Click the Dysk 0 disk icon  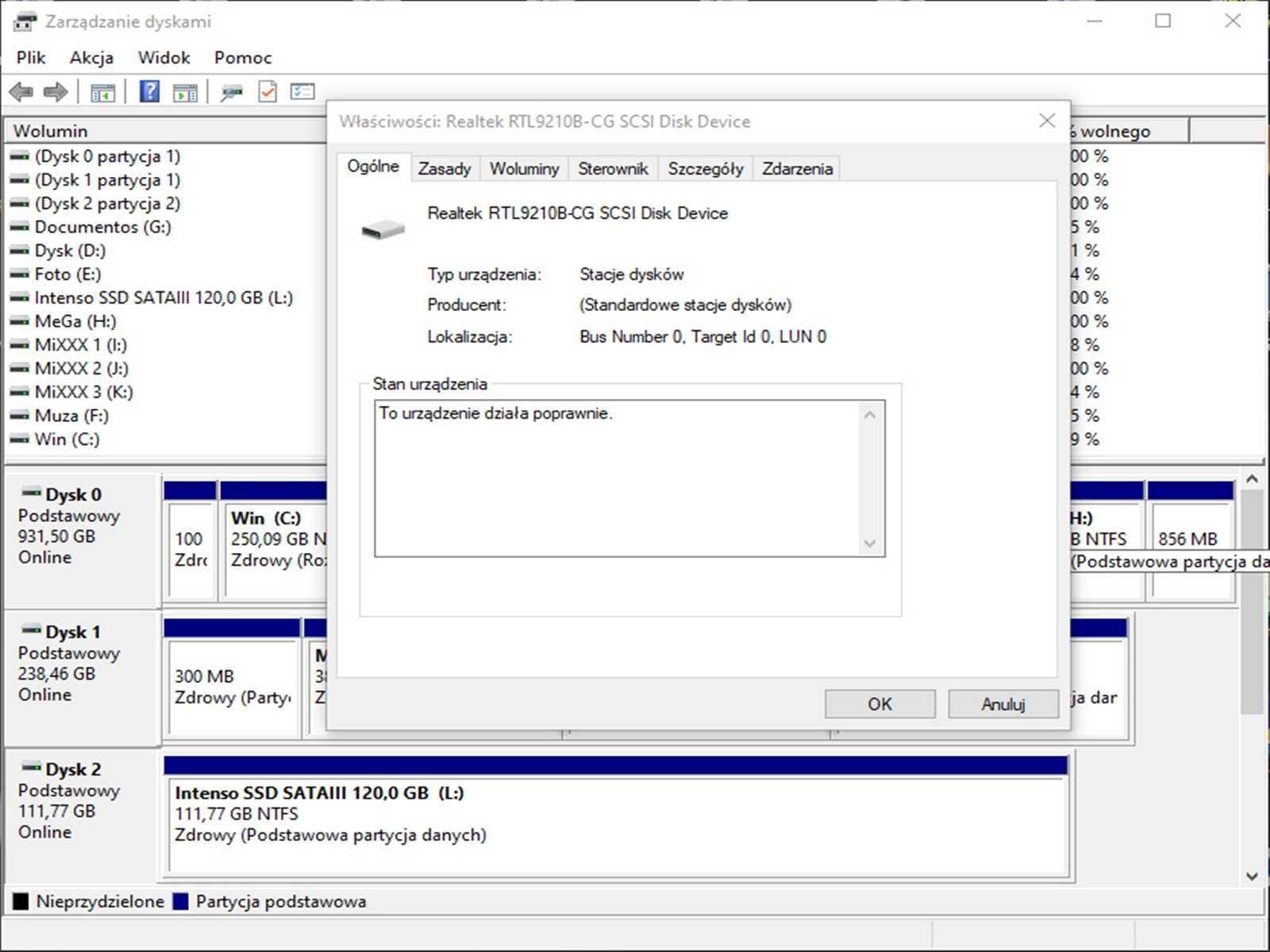(31, 493)
